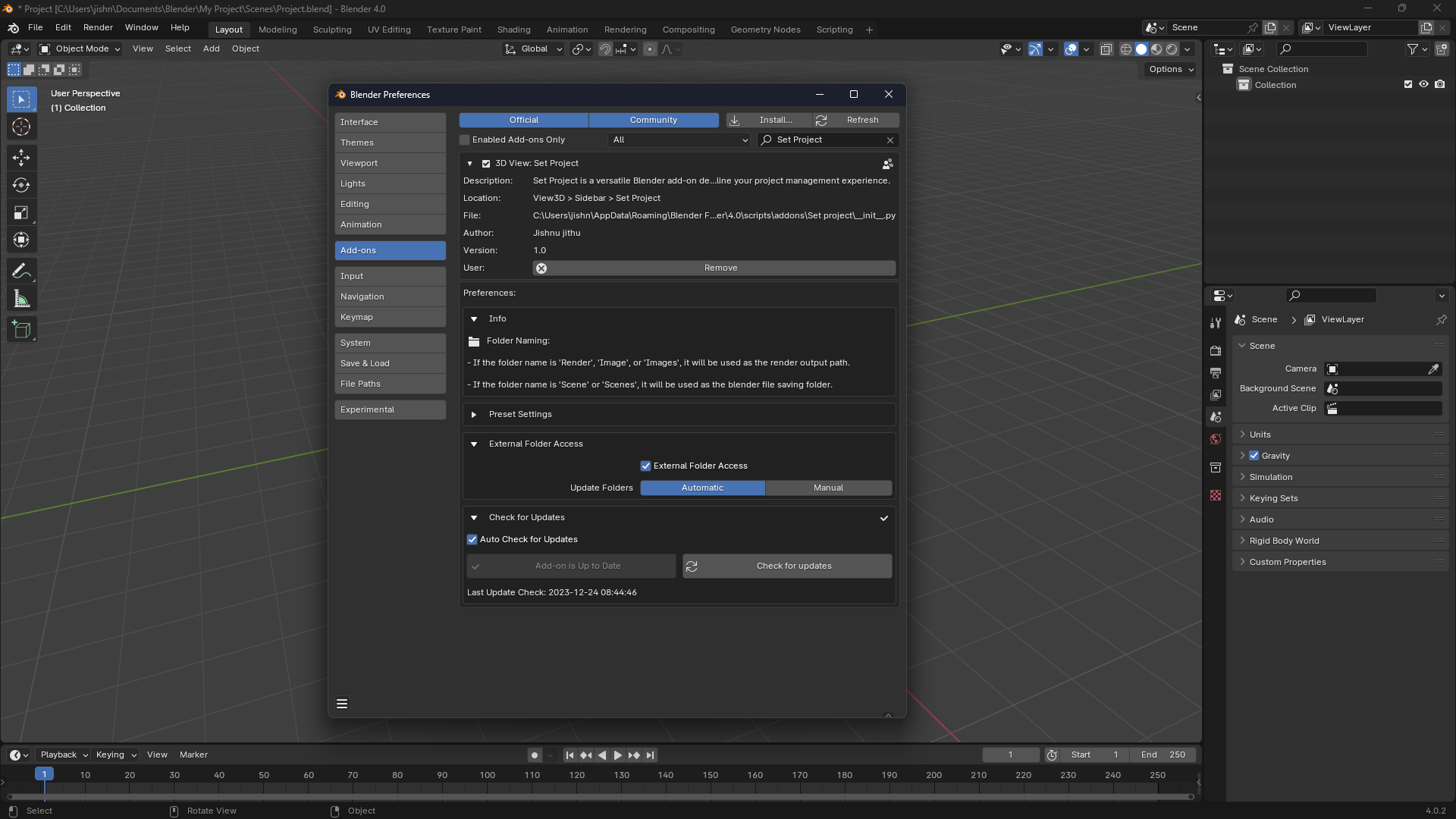Switch to the Shading workspace tab
The image size is (1456, 819).
pos(514,30)
